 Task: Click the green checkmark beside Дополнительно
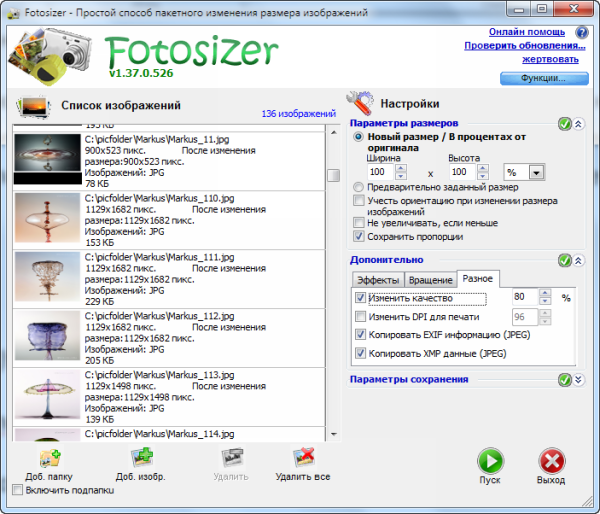tap(564, 260)
